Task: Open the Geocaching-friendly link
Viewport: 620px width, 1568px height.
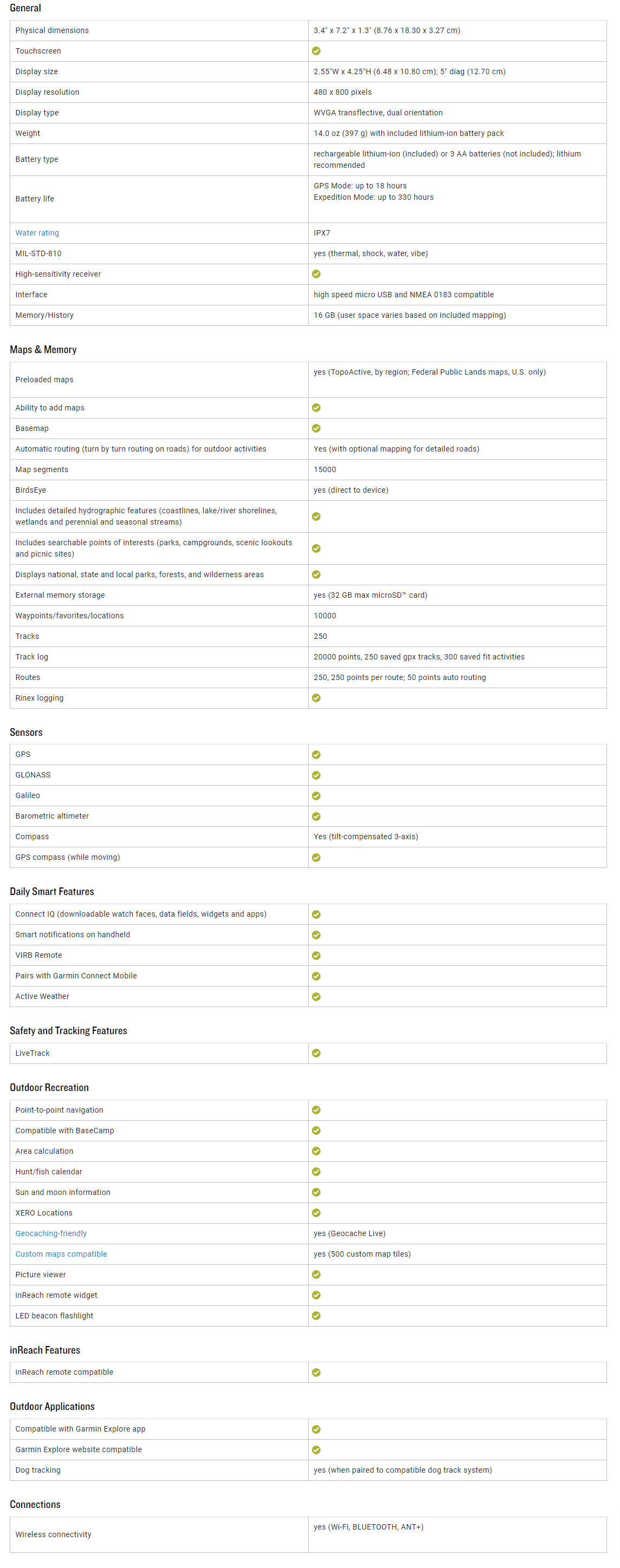Action: pos(51,1234)
